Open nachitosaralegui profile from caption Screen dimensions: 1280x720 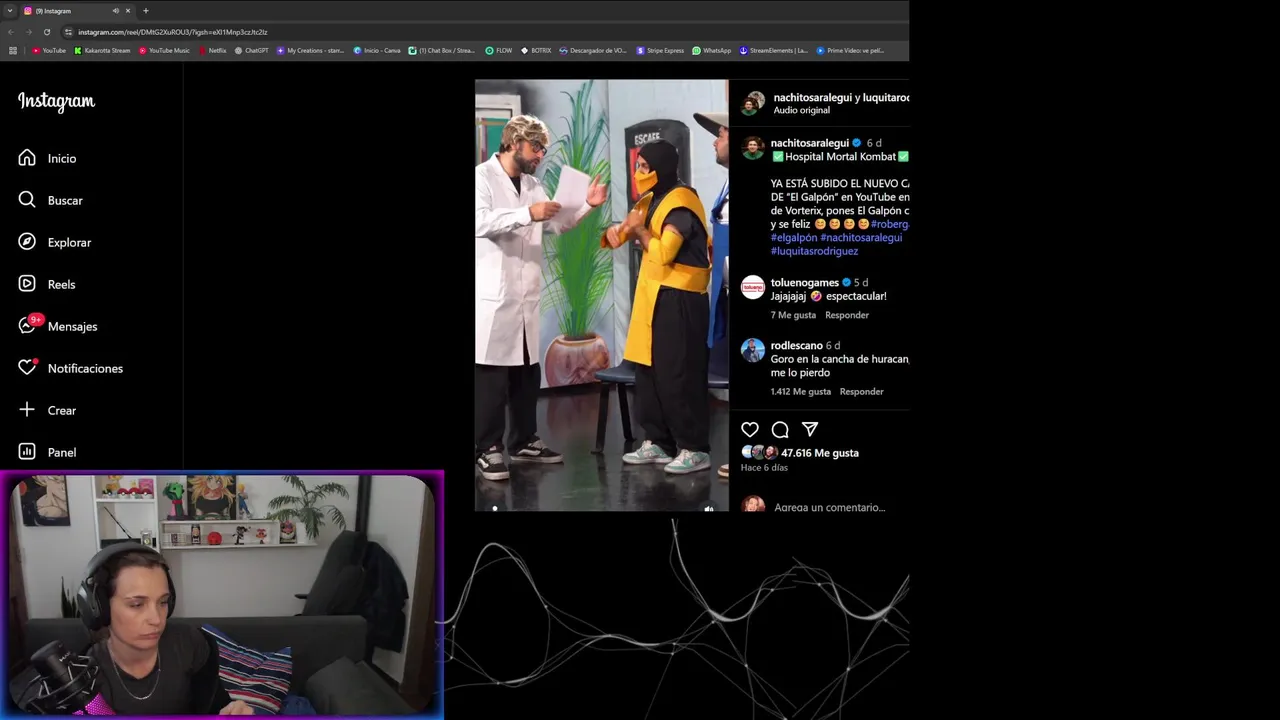810,143
